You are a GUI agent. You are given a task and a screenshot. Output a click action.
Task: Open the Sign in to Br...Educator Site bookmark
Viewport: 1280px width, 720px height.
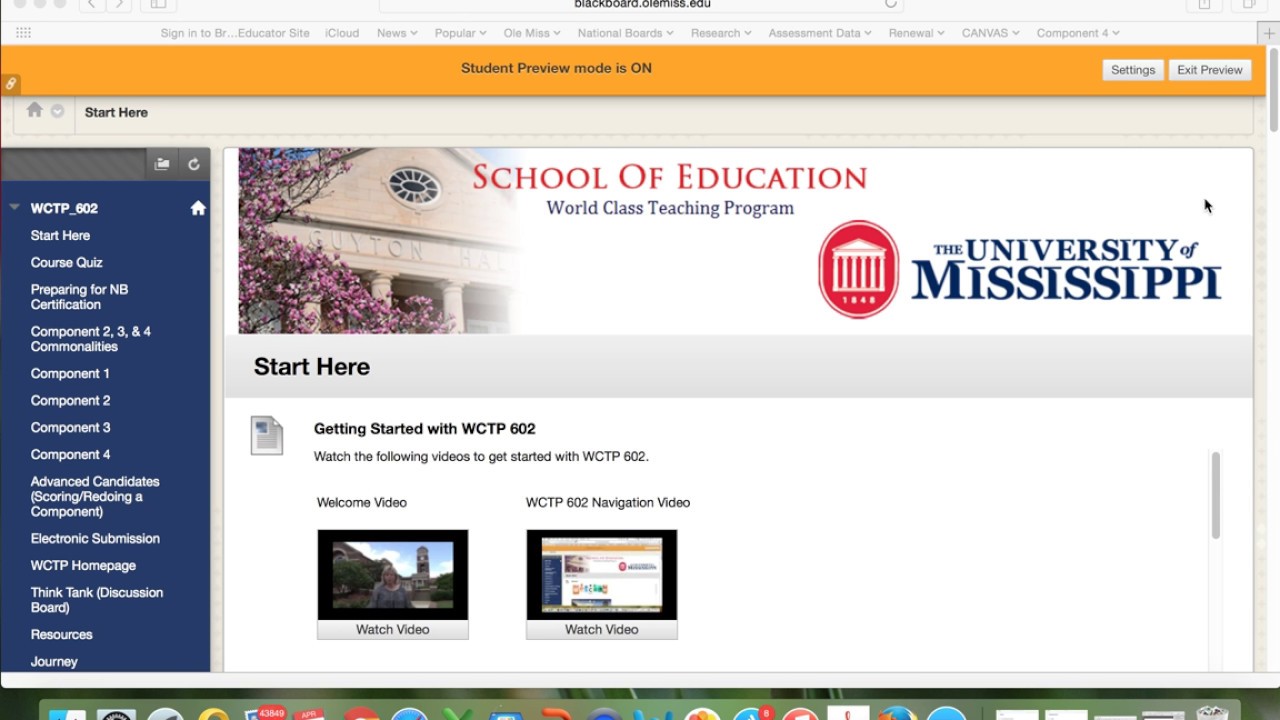click(x=235, y=33)
